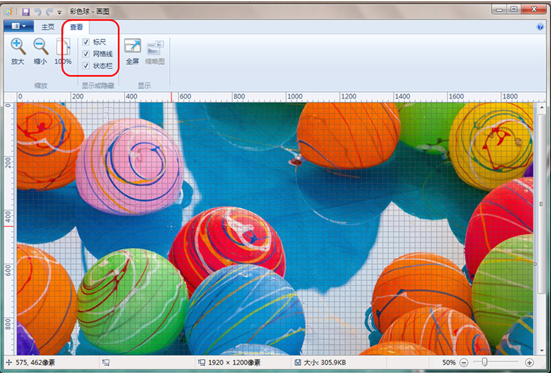The width and height of the screenshot is (551, 373).
Task: Open Full Screen (全屏) view
Action: click(132, 46)
